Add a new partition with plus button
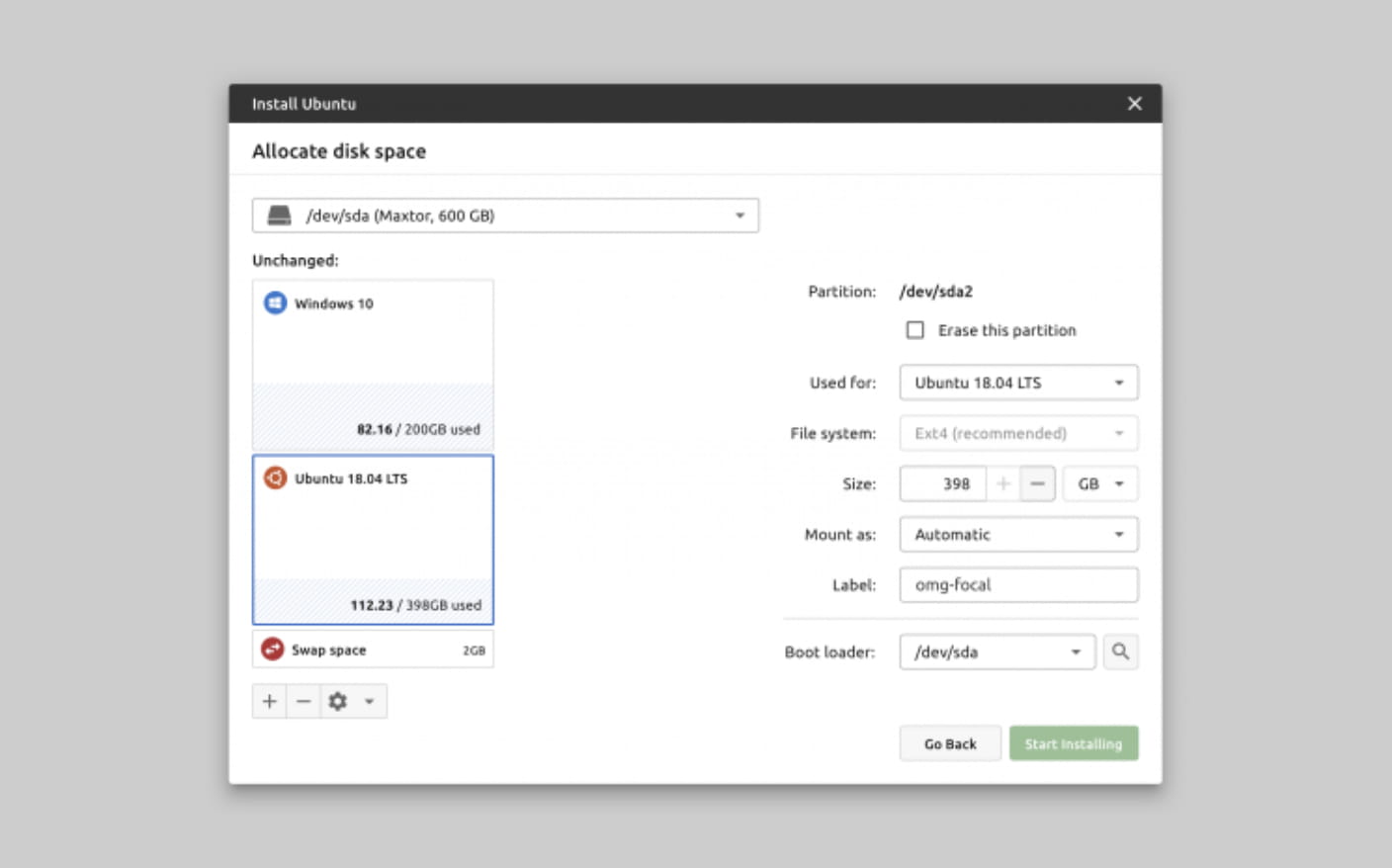This screenshot has height=868, width=1392. click(x=269, y=701)
